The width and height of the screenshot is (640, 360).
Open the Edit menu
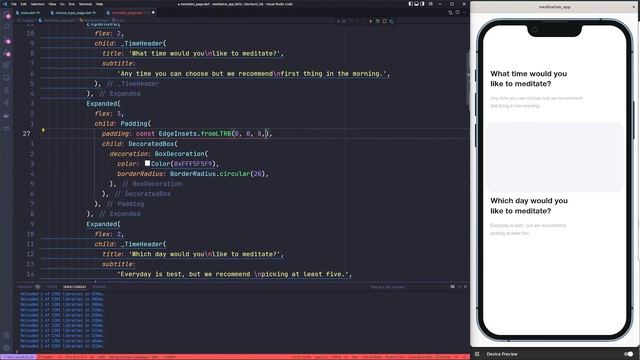tap(24, 4)
